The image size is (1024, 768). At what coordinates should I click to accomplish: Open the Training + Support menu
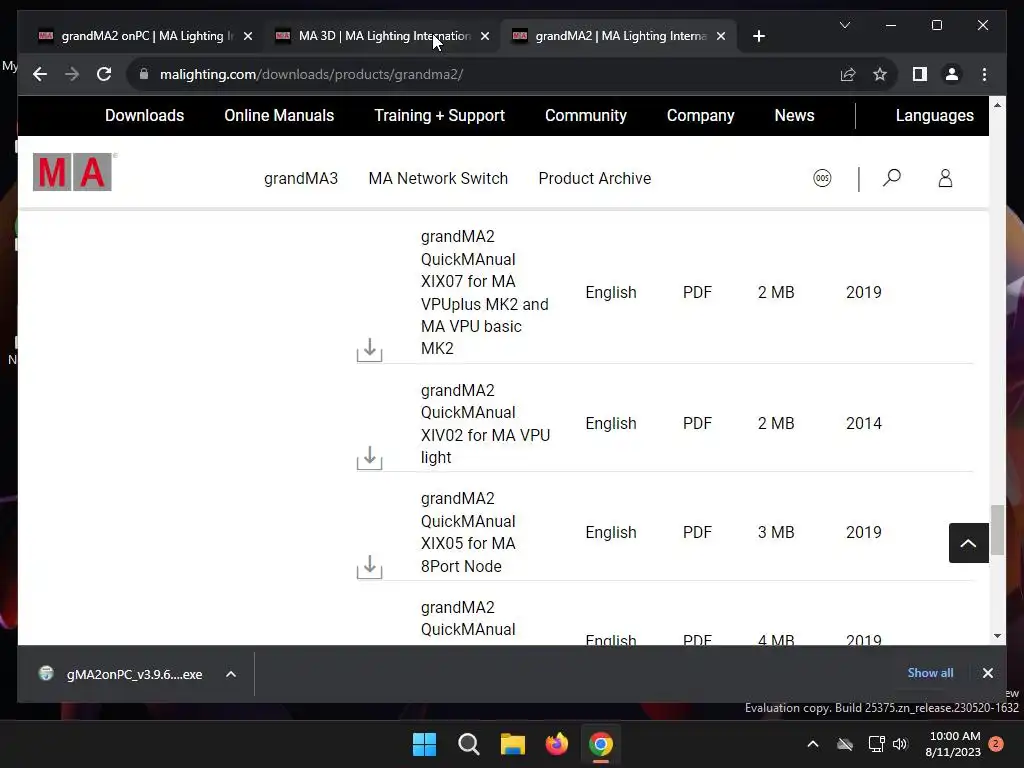point(440,116)
